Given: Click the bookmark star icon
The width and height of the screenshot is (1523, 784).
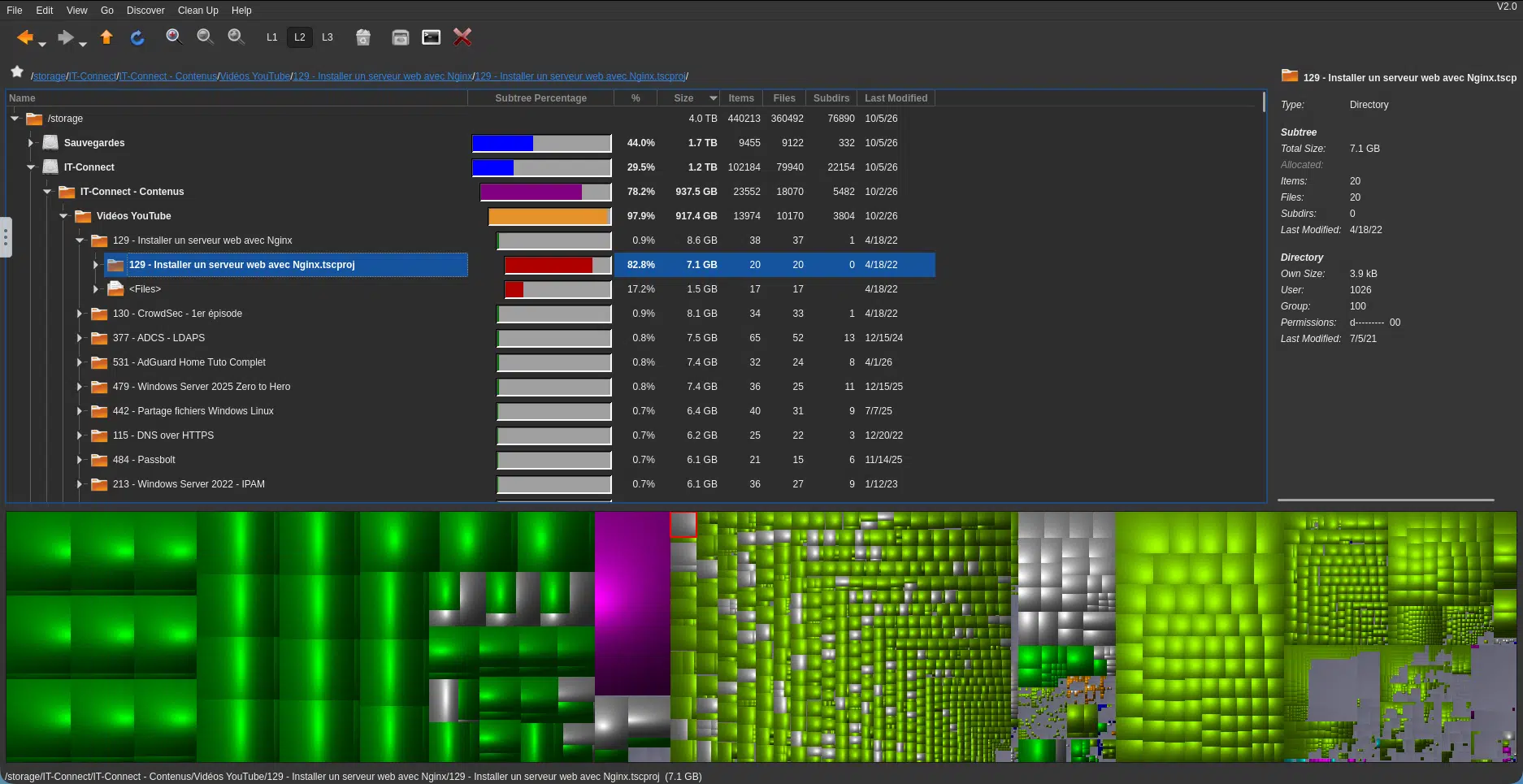Looking at the screenshot, I should 17,71.
